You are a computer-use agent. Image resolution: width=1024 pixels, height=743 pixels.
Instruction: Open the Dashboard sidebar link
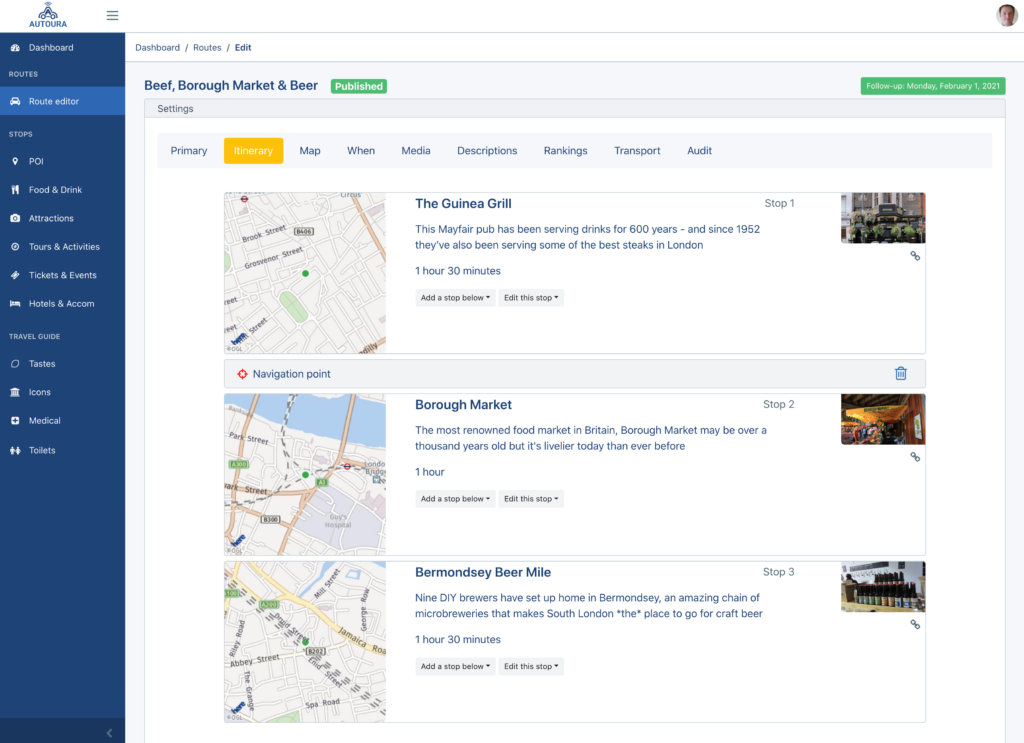(63, 48)
